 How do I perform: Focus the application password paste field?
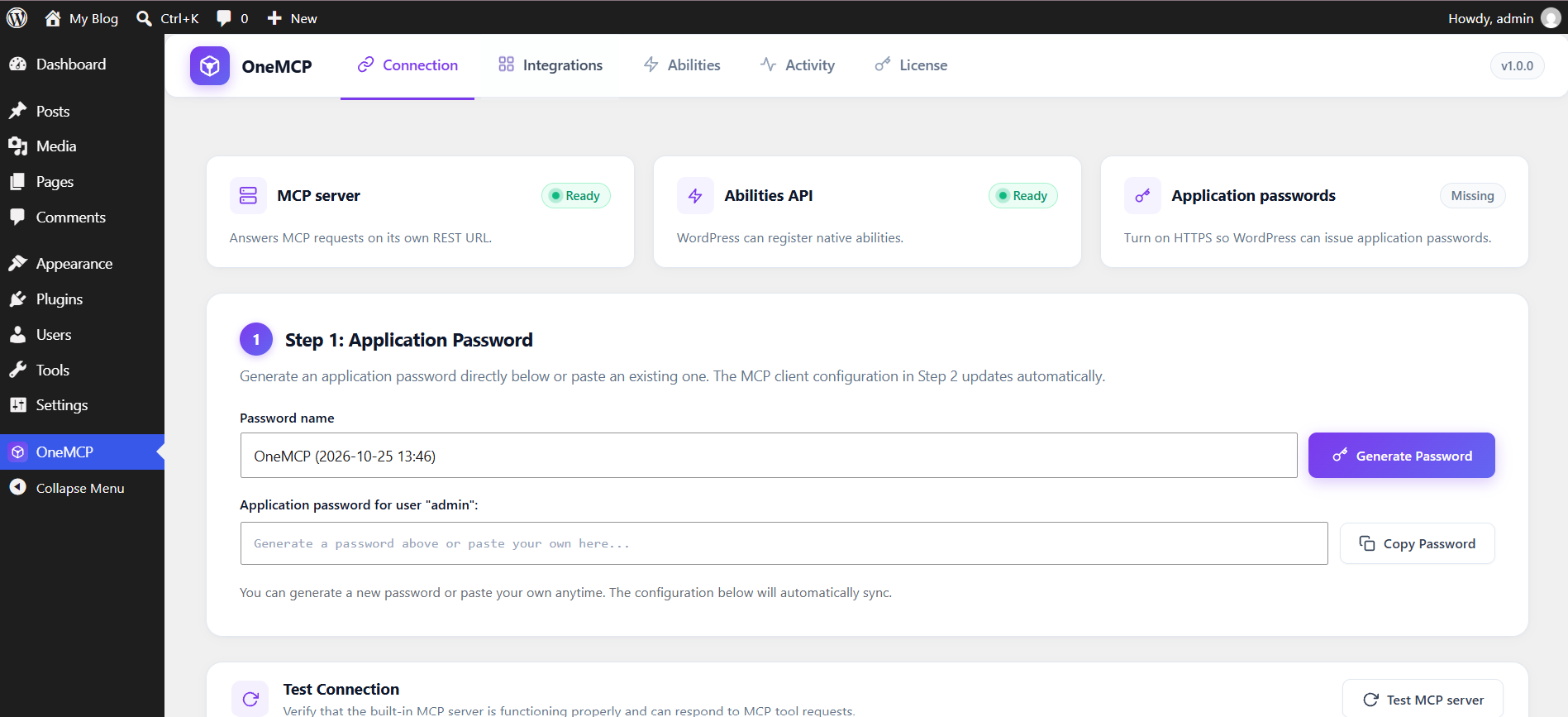click(x=784, y=543)
